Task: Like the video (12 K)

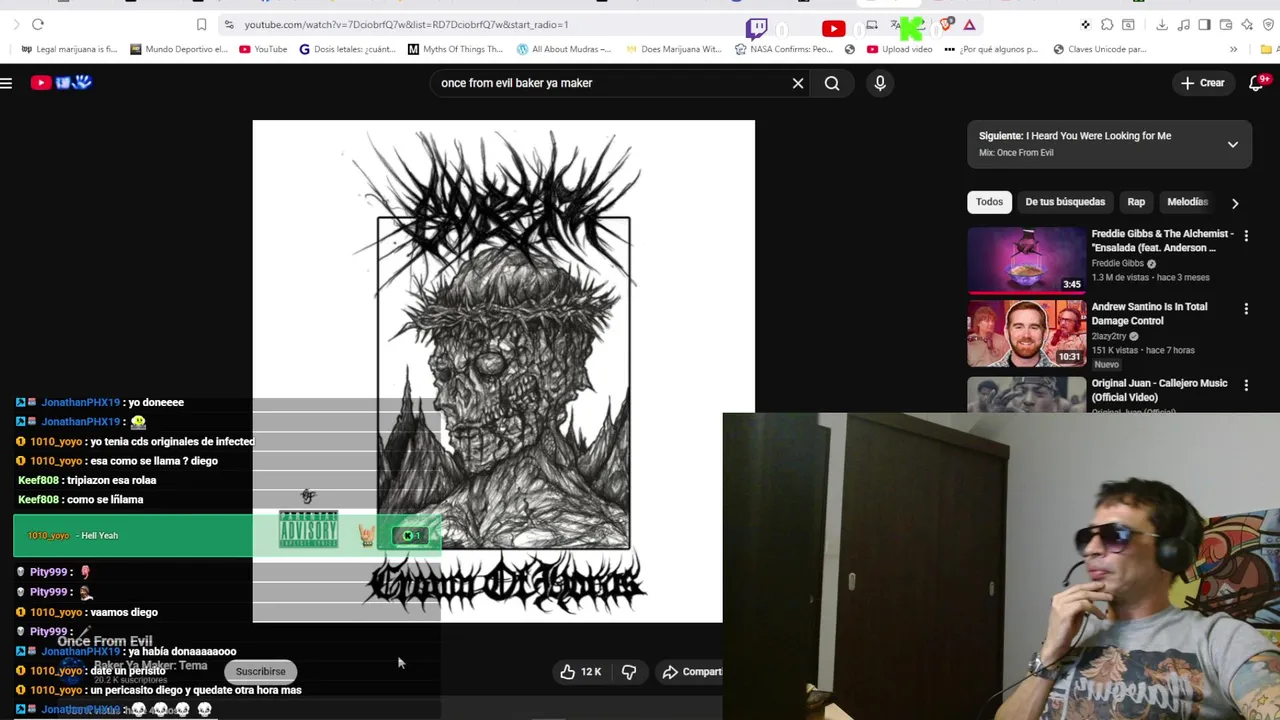Action: tap(580, 672)
